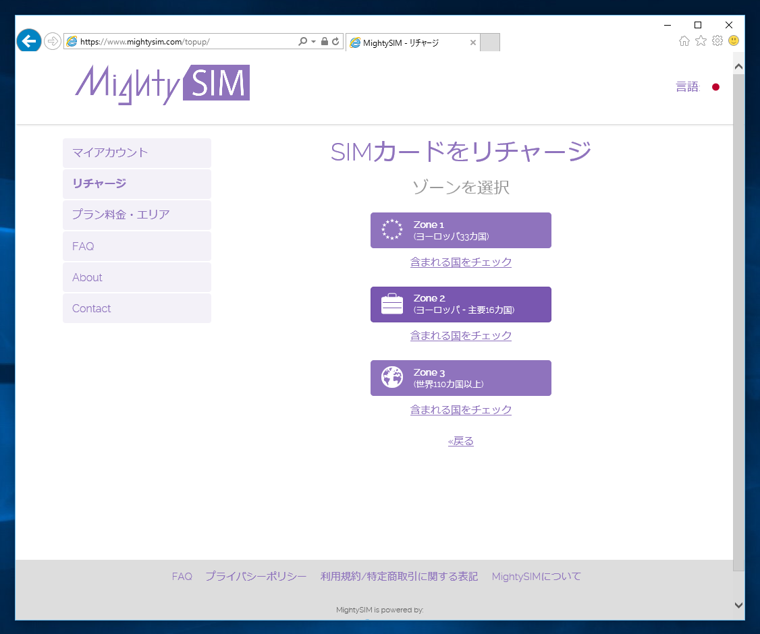Click the scrollbar down arrow
760x634 pixels.
point(739,605)
